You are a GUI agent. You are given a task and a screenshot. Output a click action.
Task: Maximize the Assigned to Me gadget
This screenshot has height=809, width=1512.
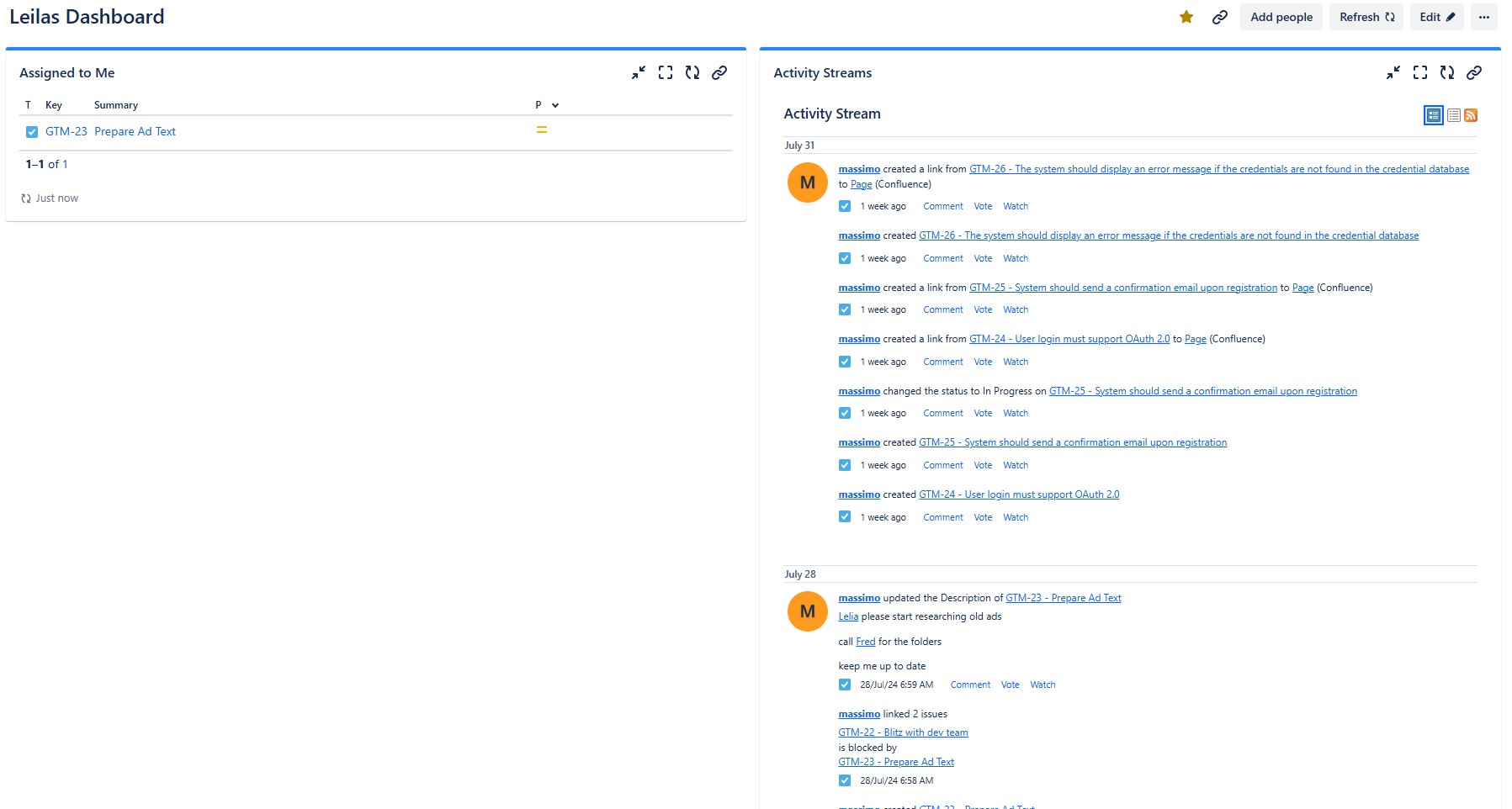[x=666, y=73]
